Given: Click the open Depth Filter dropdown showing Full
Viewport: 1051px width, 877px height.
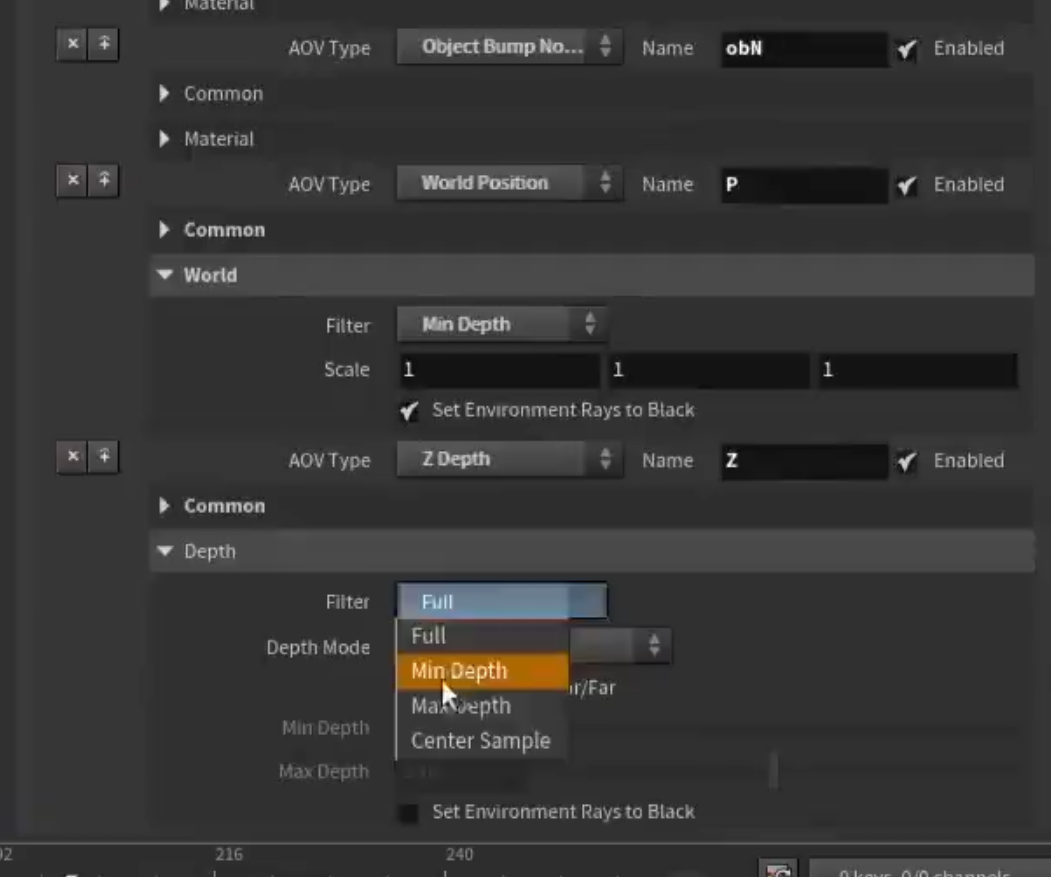Looking at the screenshot, I should point(502,601).
